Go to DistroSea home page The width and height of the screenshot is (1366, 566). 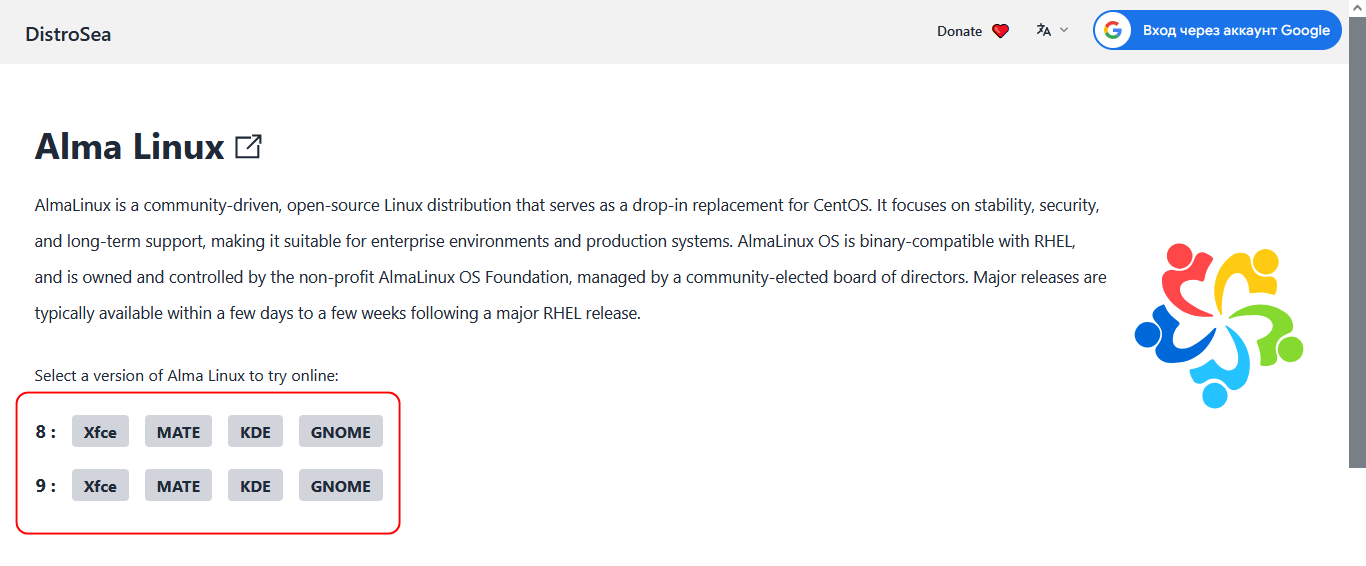tap(68, 34)
